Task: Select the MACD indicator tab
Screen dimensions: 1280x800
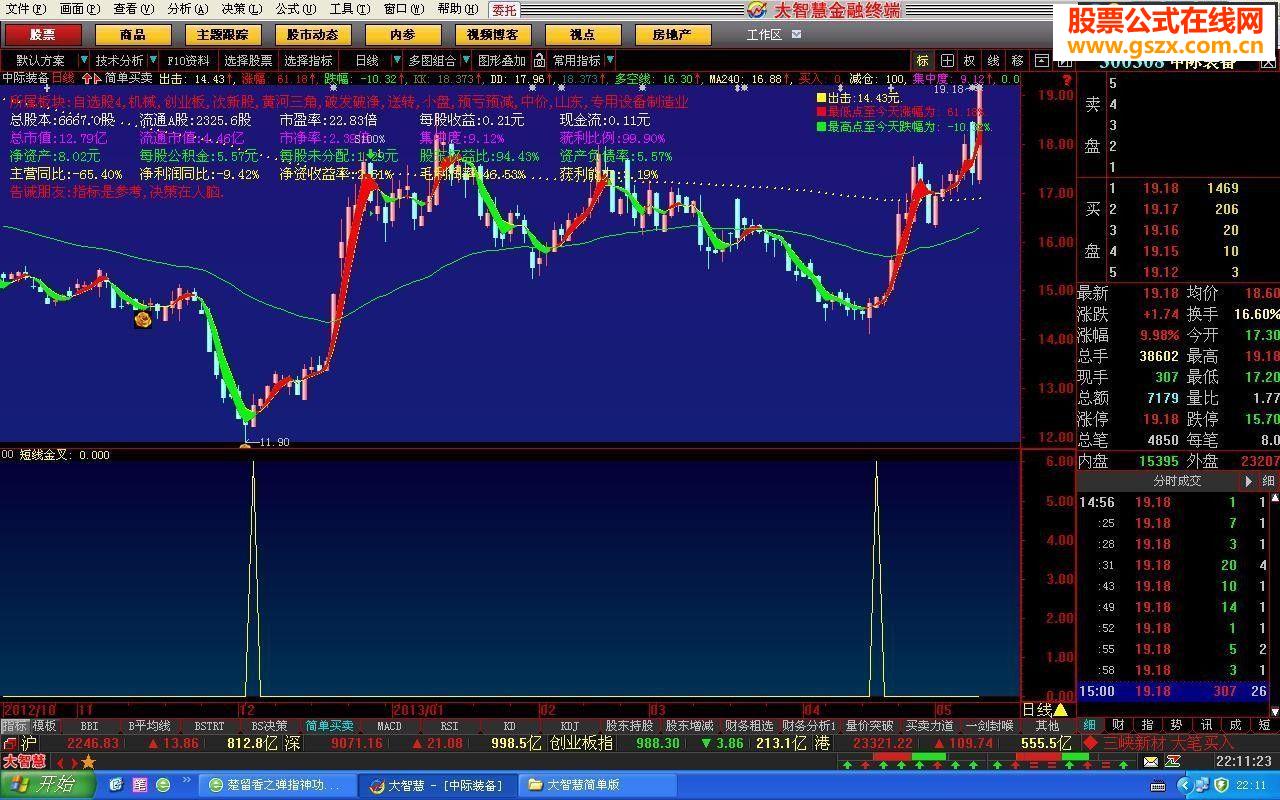Action: [389, 725]
